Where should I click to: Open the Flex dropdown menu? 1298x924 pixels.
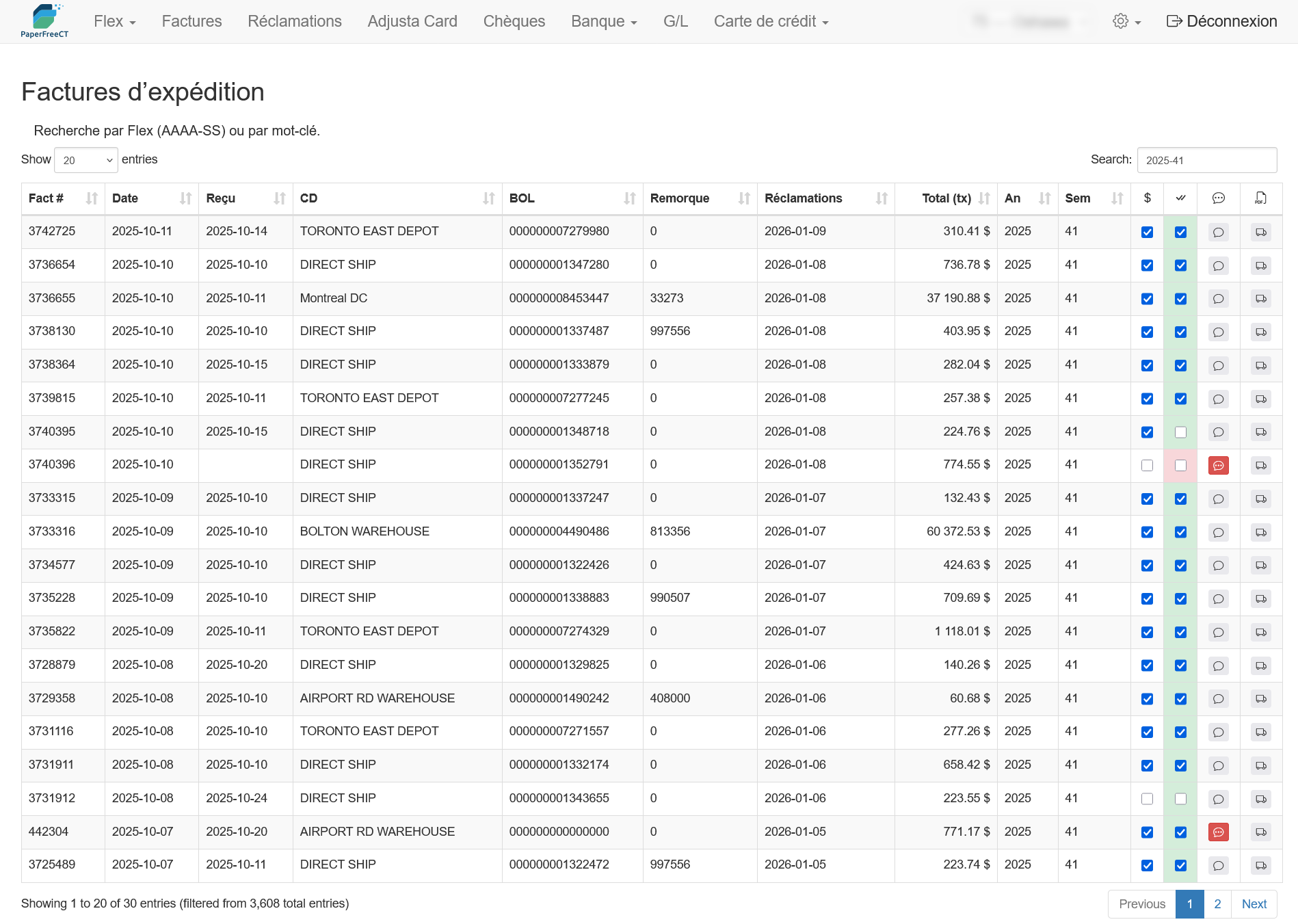click(x=114, y=21)
